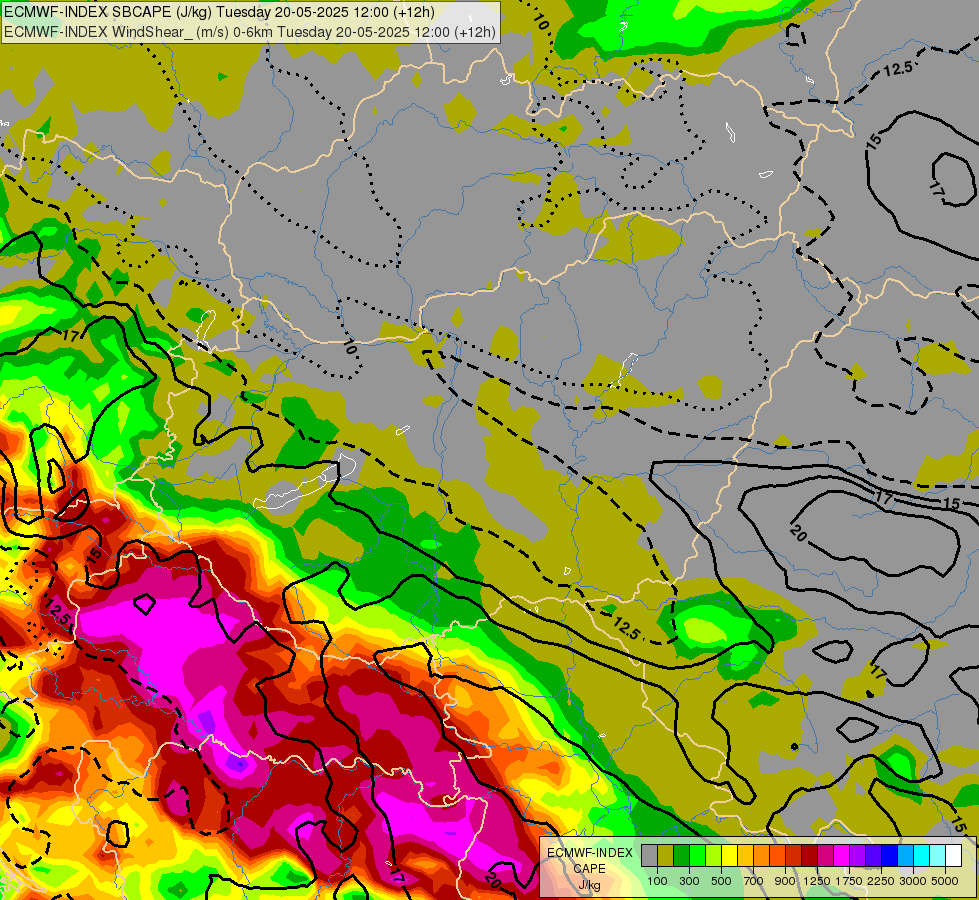Pick the dark green legend swatch

(681, 856)
